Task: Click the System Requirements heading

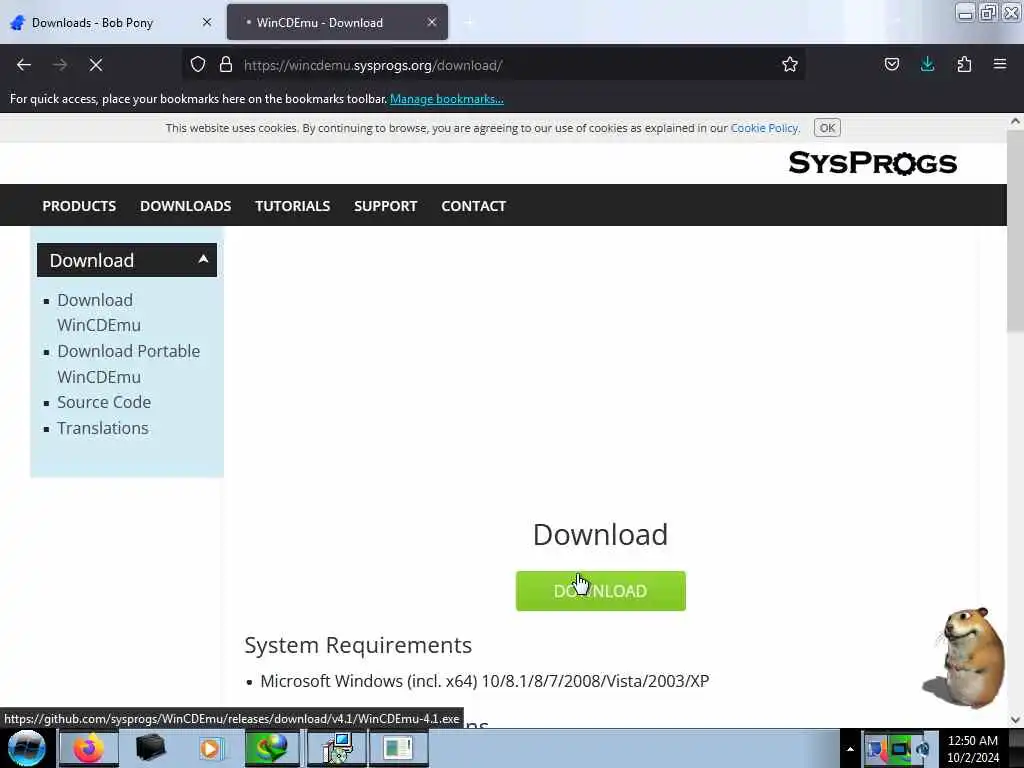Action: [x=358, y=645]
